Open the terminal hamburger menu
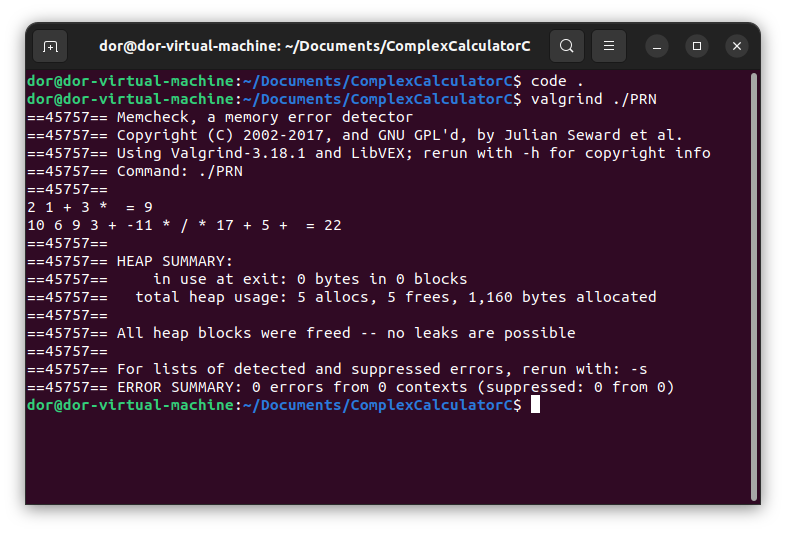 pyautogui.click(x=609, y=46)
